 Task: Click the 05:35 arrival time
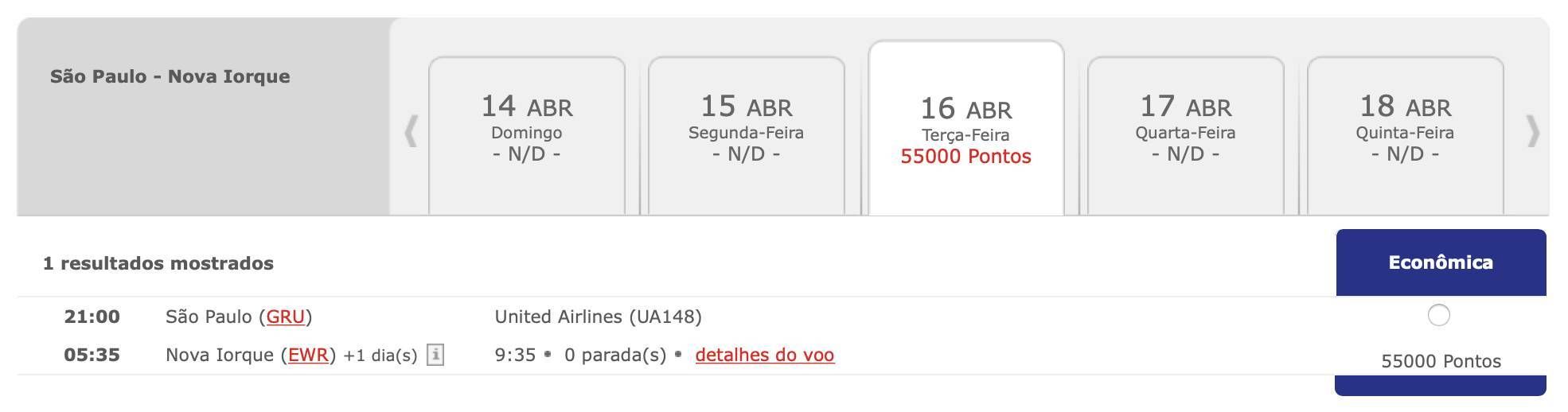pos(92,355)
